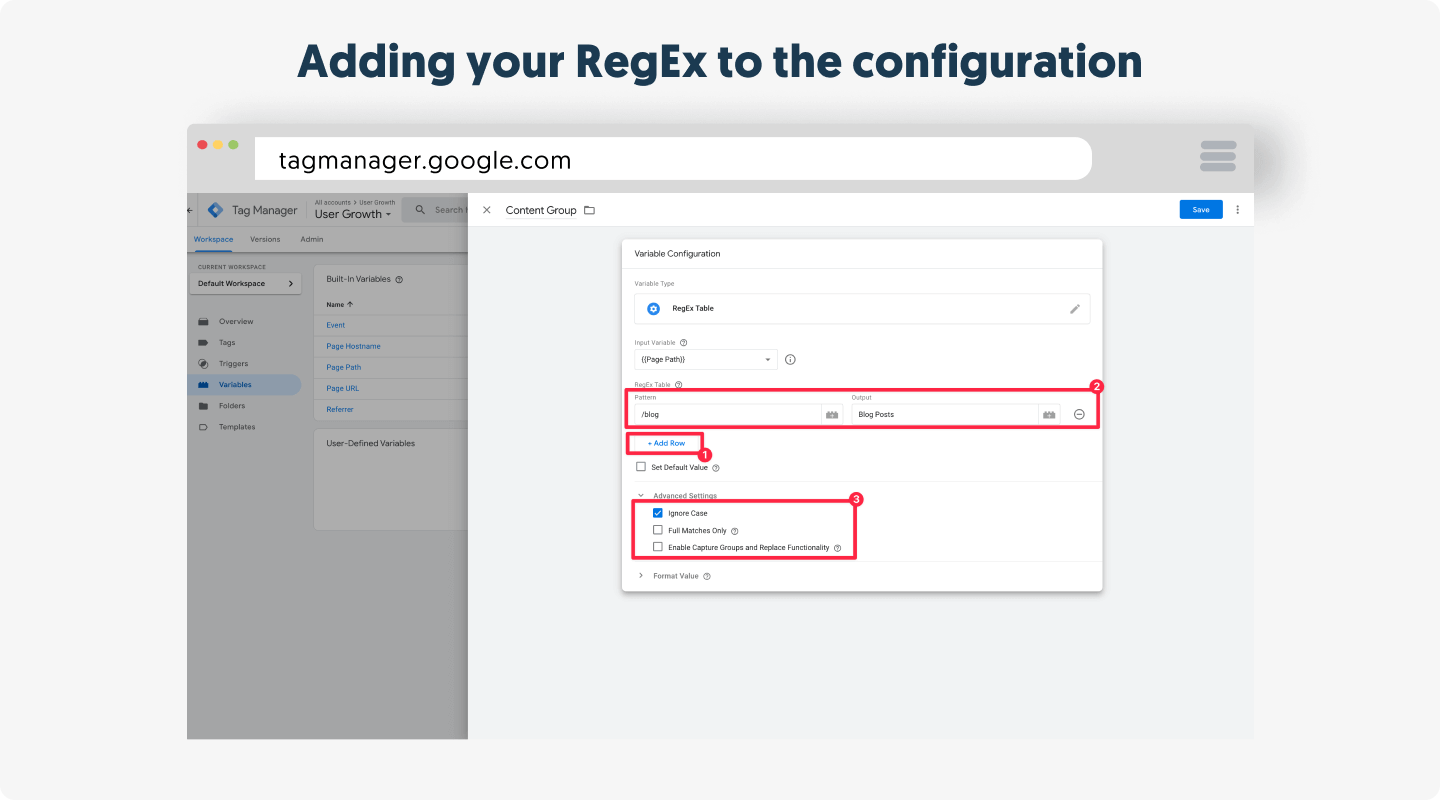The image size is (1440, 800).
Task: Click the folder icon next to Content Group
Action: [x=589, y=210]
